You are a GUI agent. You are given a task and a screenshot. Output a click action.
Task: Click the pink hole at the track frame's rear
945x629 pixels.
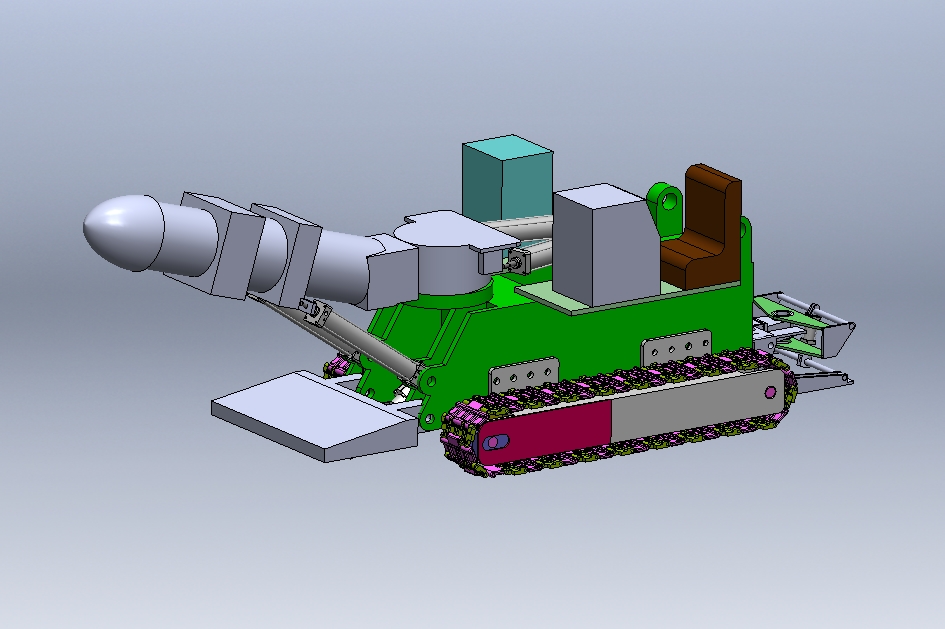coord(770,393)
